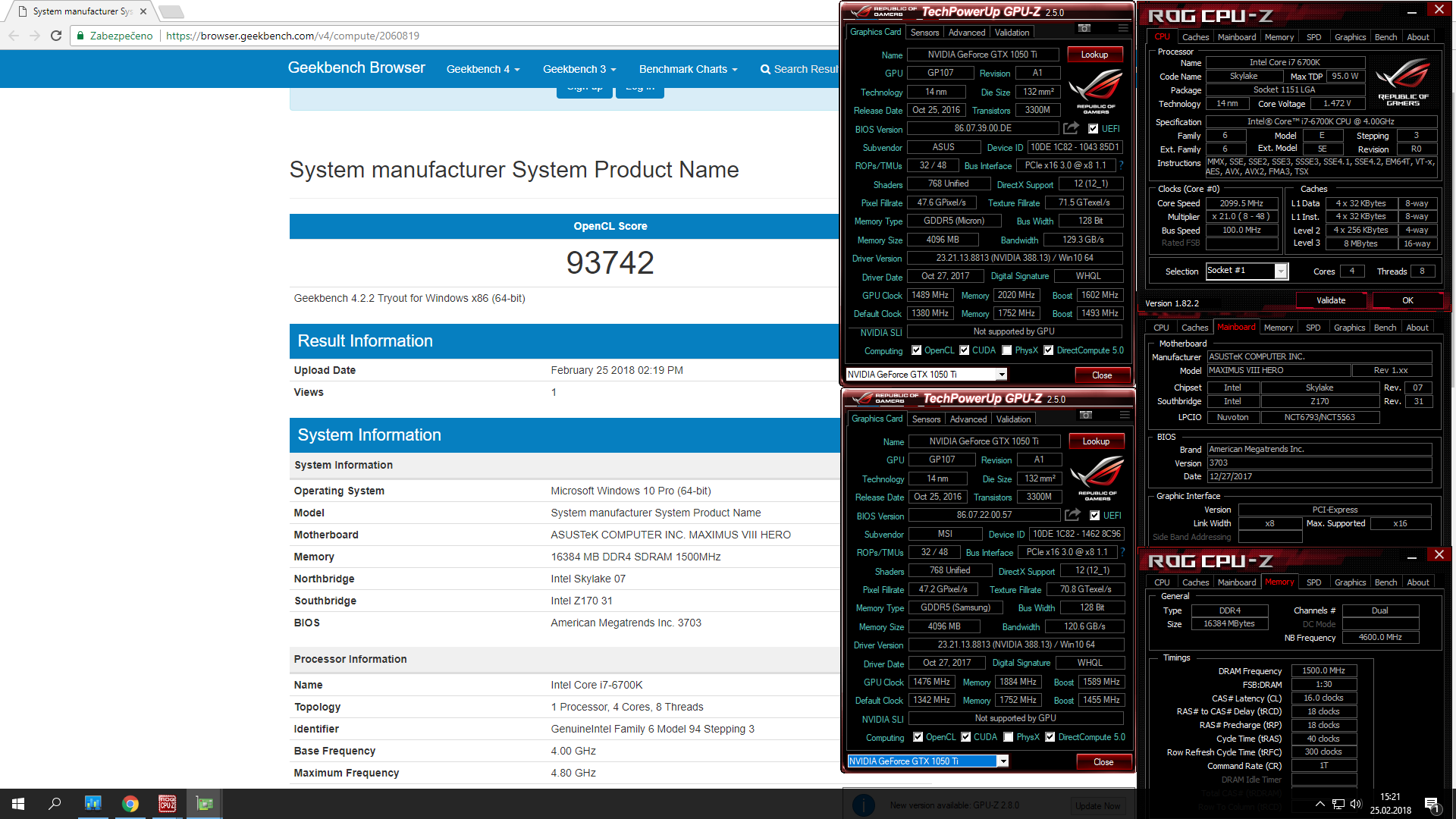Toggle CUDA checkbox in lower GPU-Z
Screen dimensions: 1456x819
click(x=966, y=737)
